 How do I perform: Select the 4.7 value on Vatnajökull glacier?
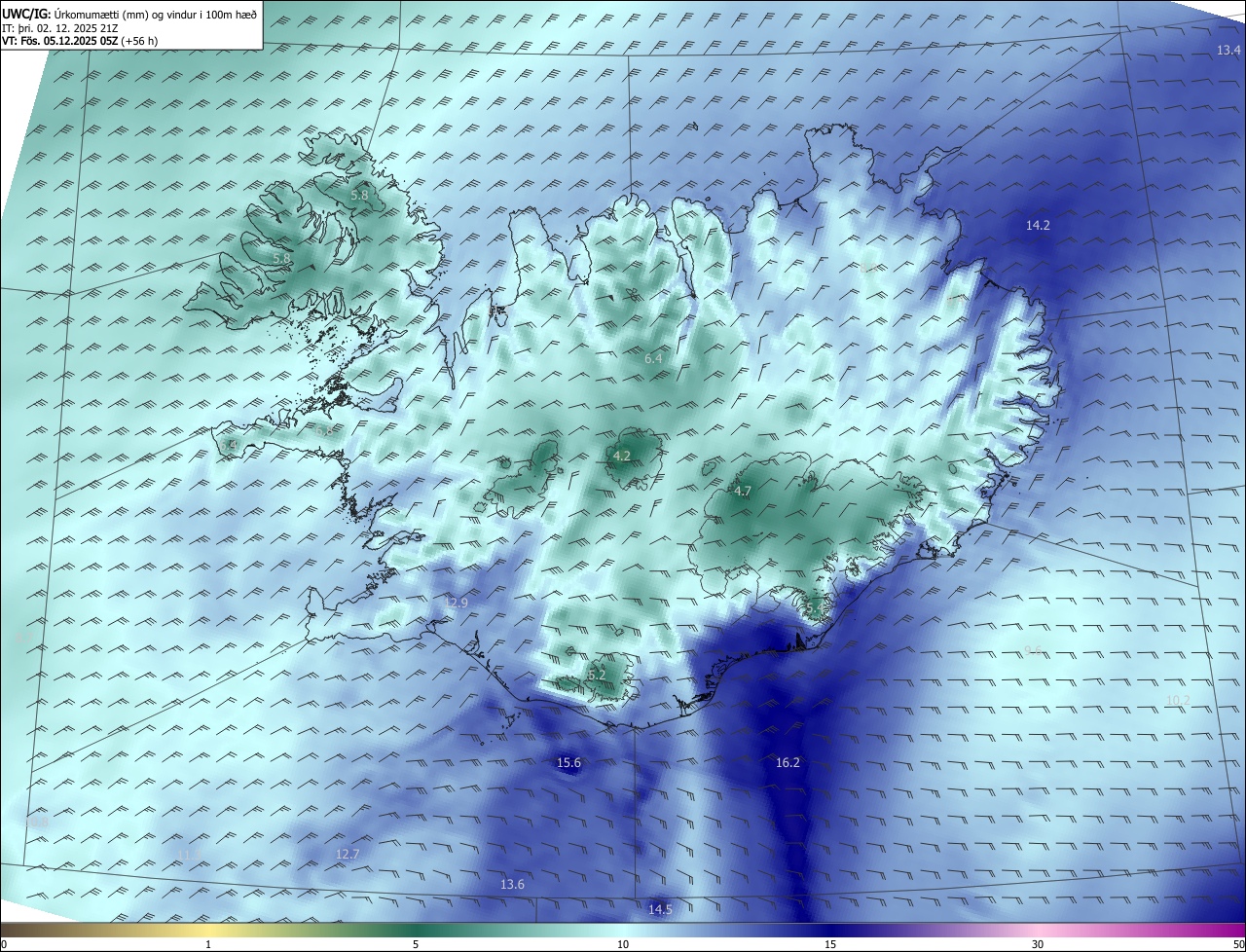pos(743,491)
